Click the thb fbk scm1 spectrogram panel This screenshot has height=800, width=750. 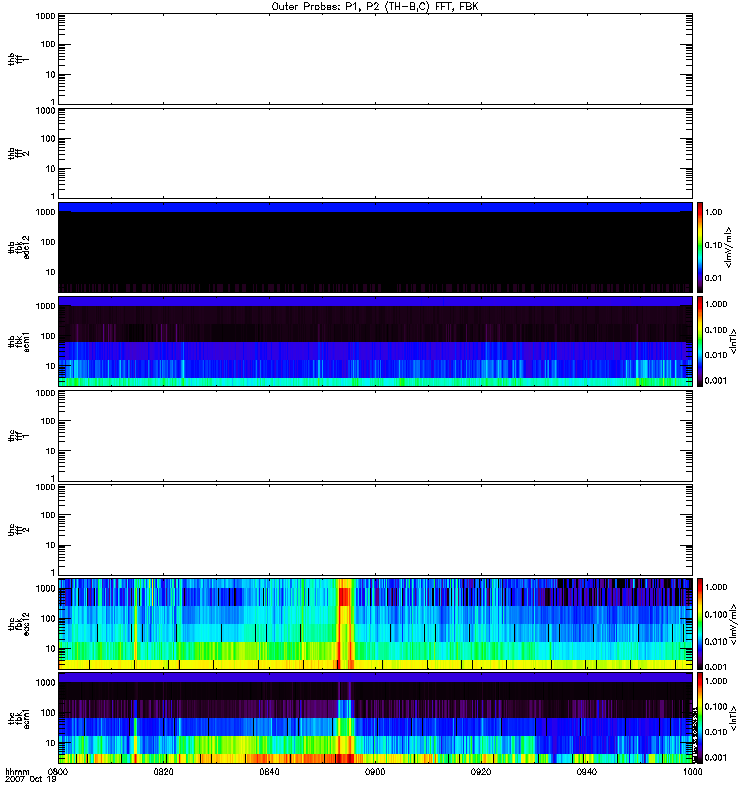[x=375, y=341]
